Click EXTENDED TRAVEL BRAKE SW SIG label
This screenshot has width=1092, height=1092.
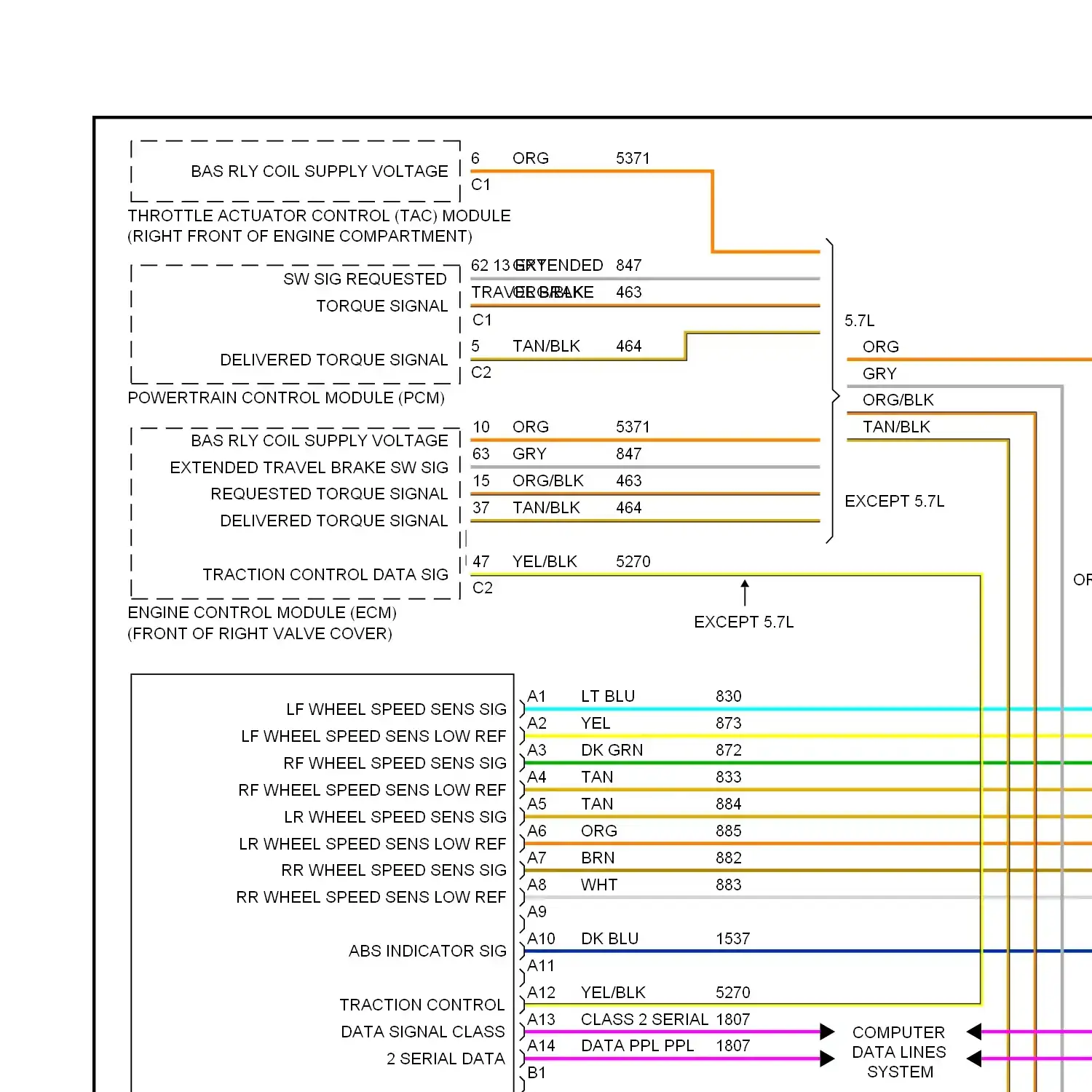click(309, 467)
